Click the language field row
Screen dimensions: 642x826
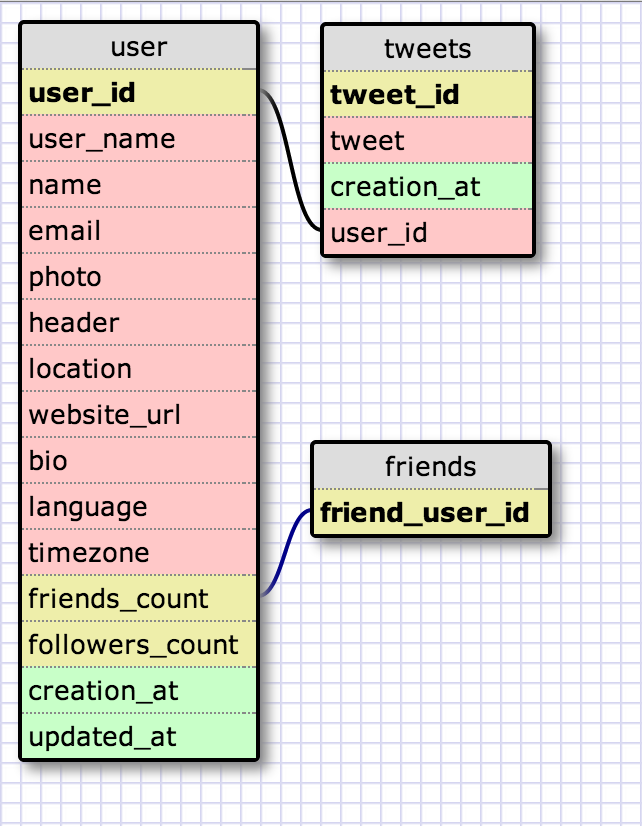tap(139, 507)
